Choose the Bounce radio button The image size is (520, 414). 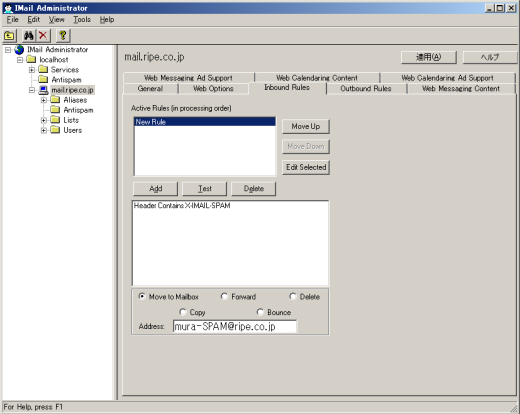pyautogui.click(x=260, y=312)
